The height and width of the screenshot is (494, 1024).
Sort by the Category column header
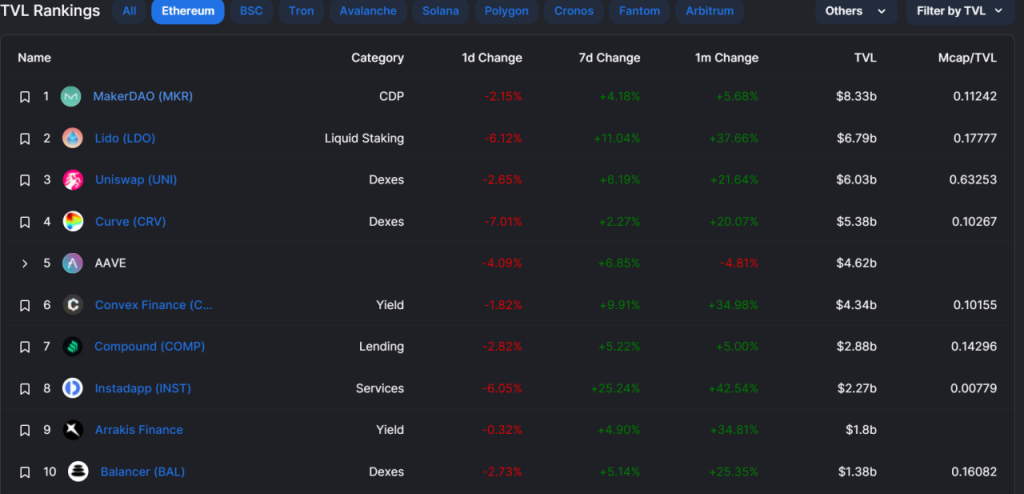tap(377, 58)
